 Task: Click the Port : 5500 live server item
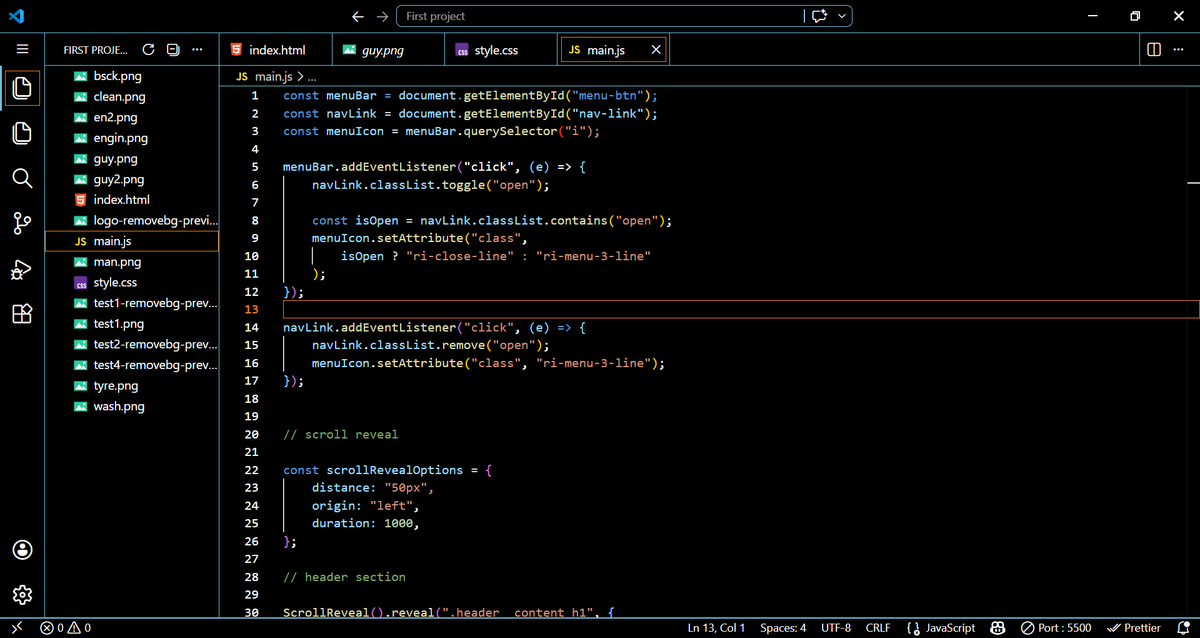1056,628
